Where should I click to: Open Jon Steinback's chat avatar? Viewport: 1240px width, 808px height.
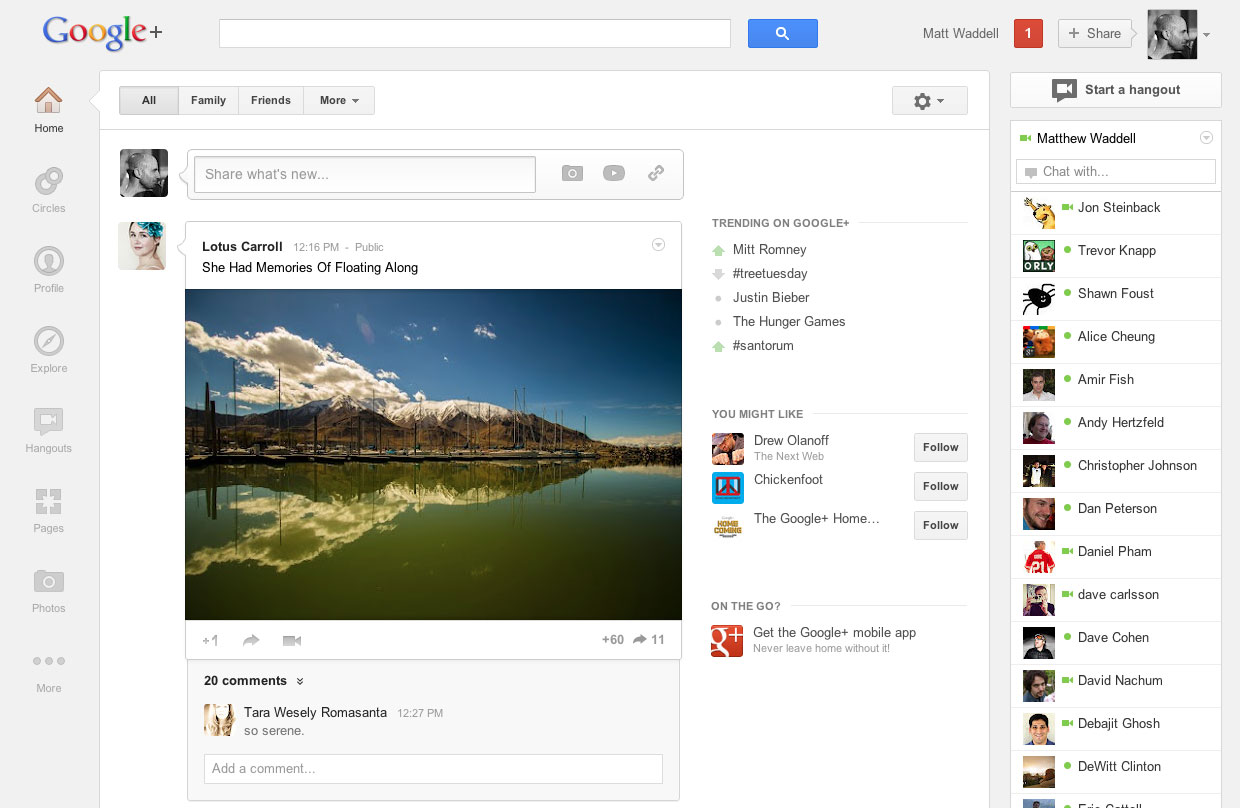(x=1039, y=212)
